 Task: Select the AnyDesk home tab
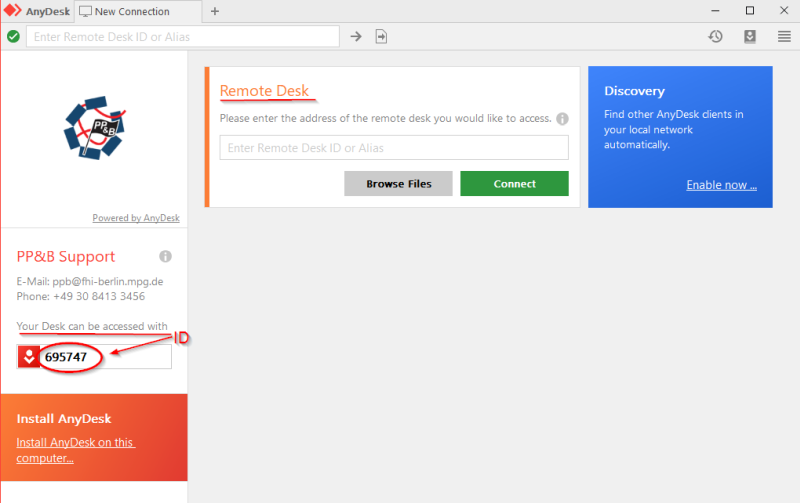(37, 11)
